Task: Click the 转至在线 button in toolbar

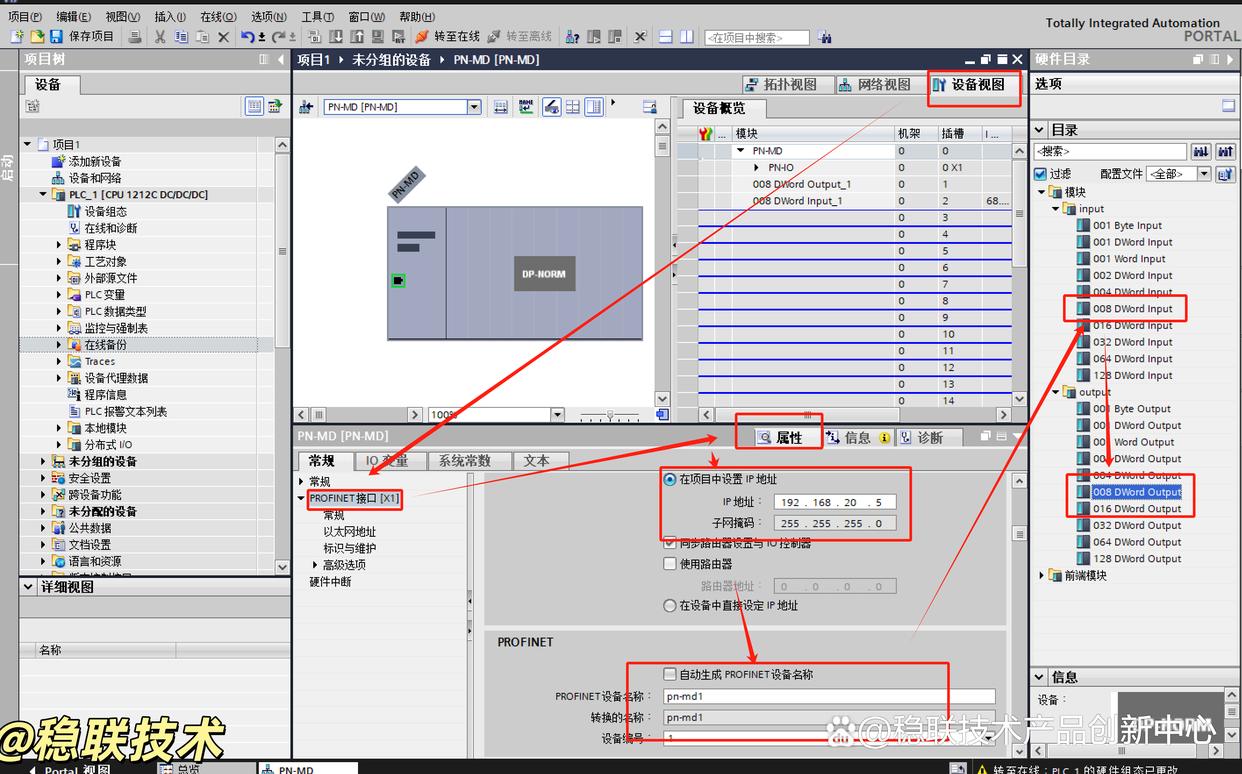Action: (x=447, y=37)
